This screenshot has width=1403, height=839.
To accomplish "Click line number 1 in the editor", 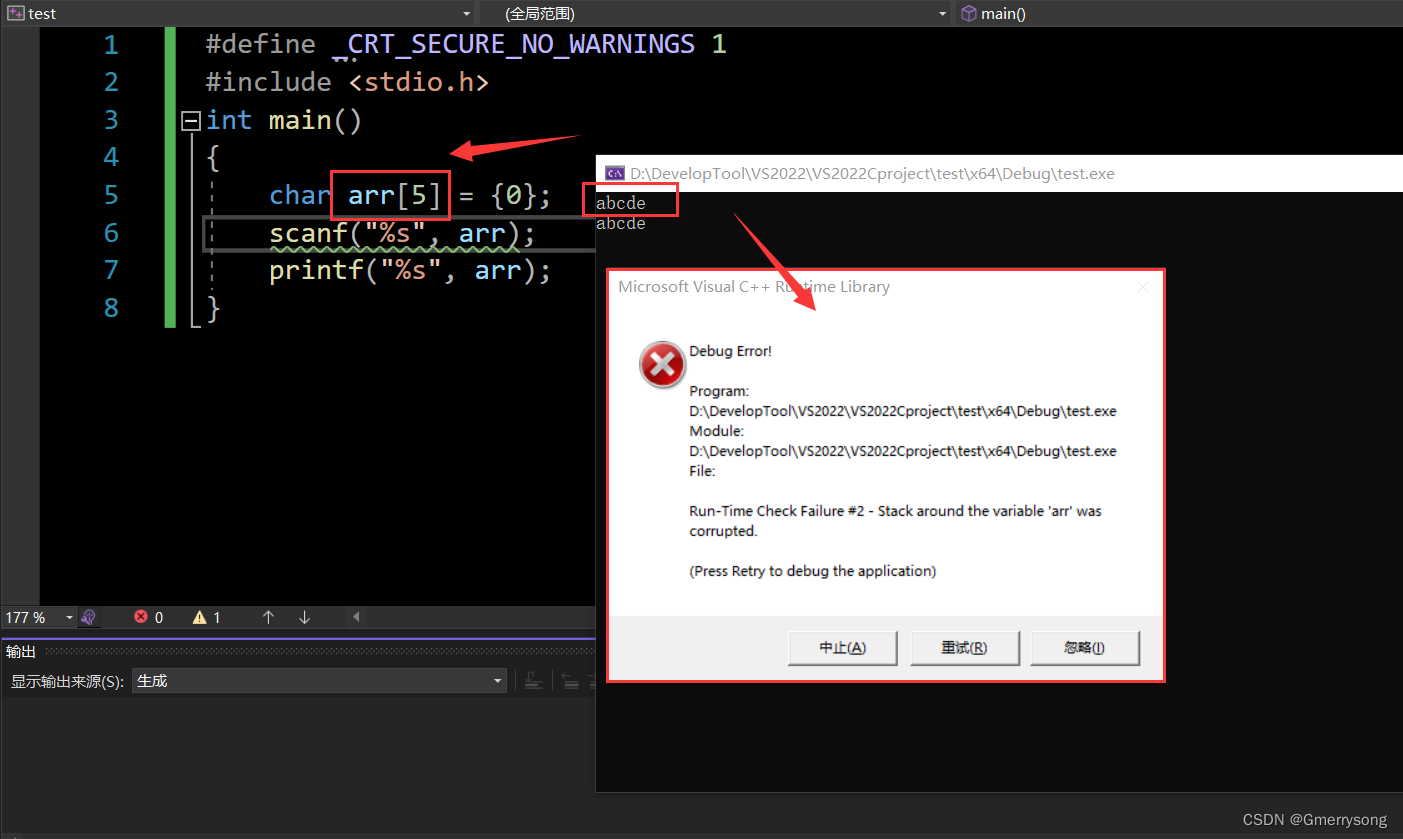I will click(x=110, y=45).
